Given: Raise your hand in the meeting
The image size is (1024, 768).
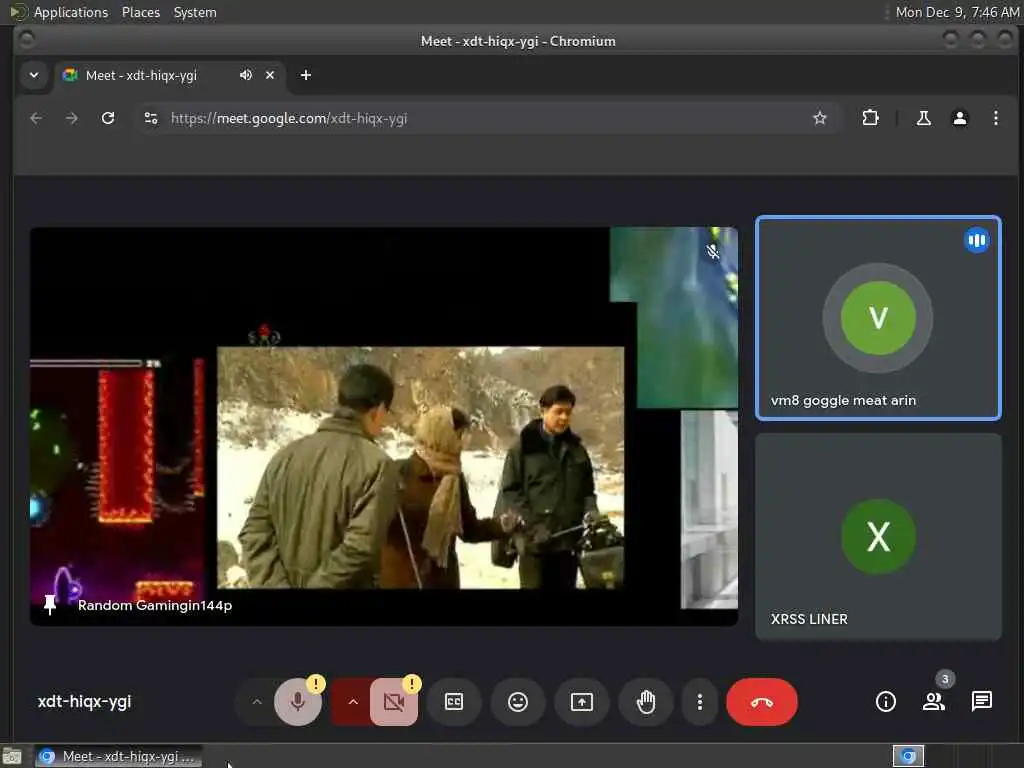Looking at the screenshot, I should [x=646, y=702].
